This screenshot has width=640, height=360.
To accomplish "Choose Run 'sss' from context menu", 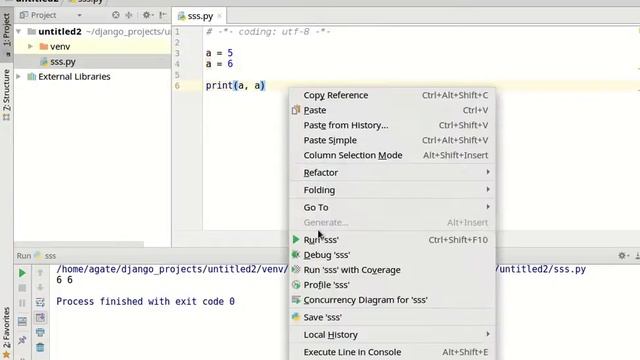I will point(392,240).
